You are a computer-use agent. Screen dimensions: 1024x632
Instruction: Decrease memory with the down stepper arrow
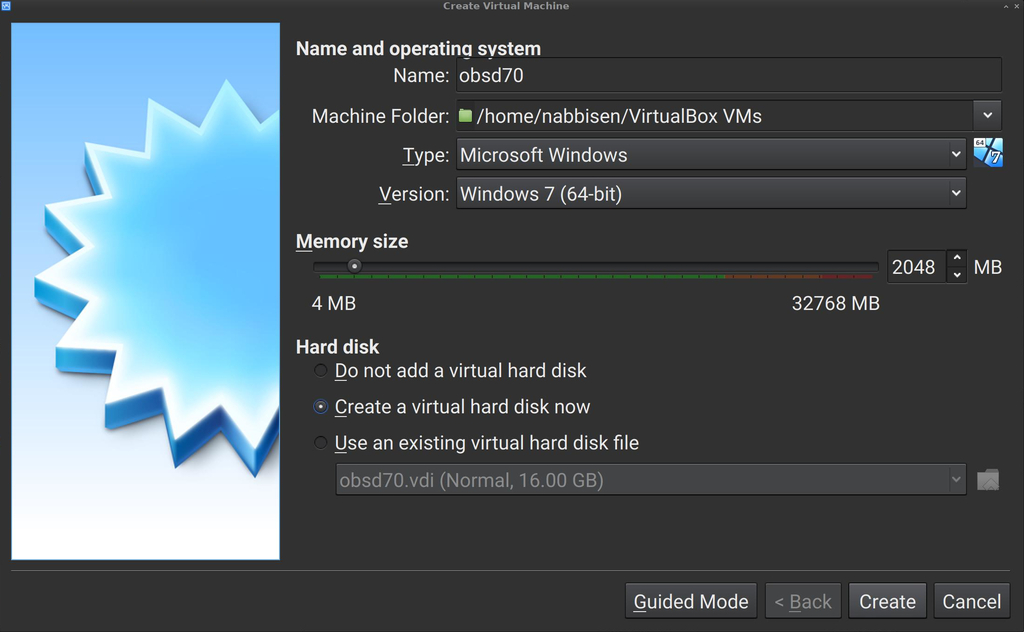coord(957,275)
